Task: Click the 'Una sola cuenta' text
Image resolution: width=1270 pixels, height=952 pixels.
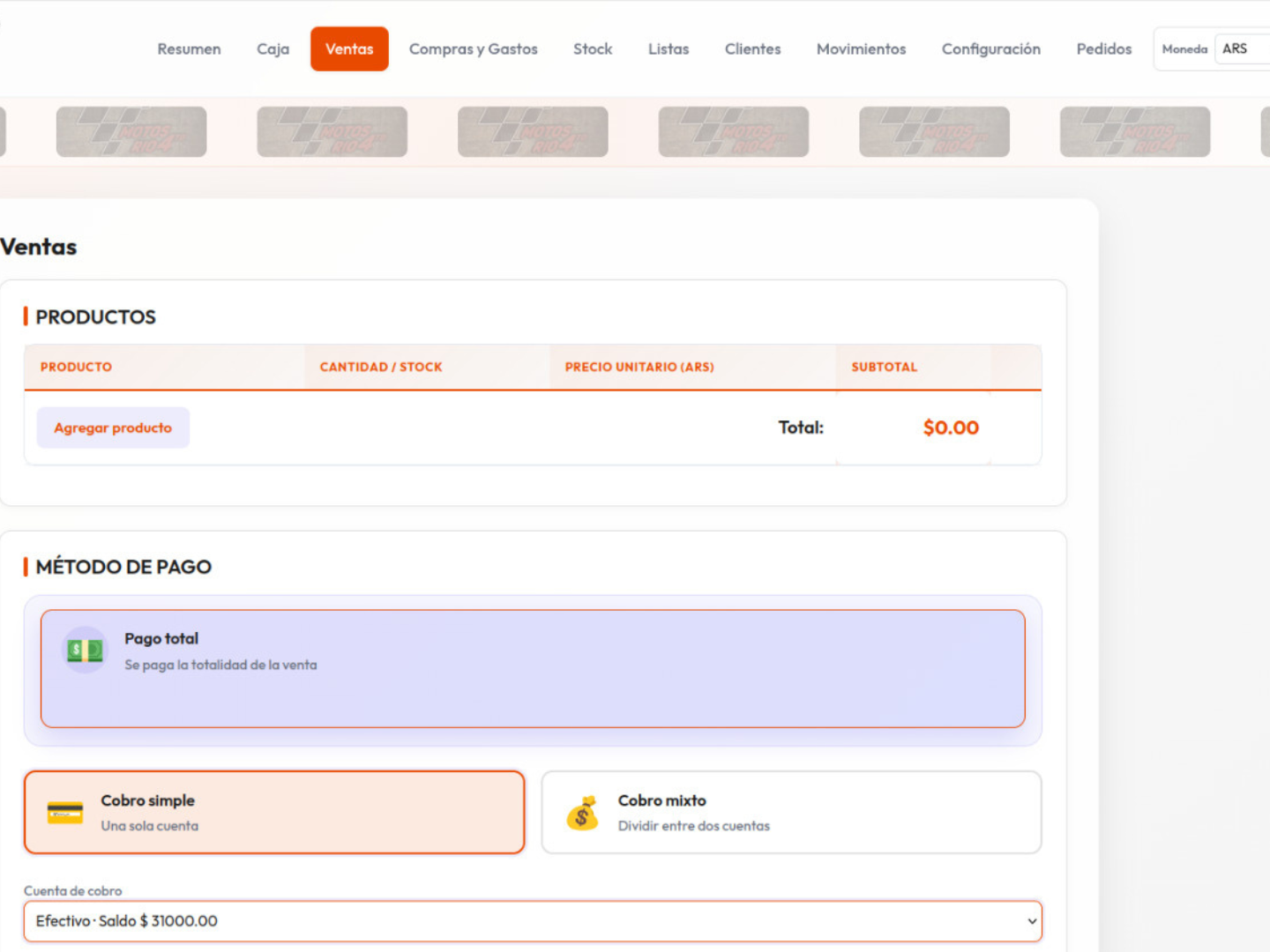Action: point(150,826)
